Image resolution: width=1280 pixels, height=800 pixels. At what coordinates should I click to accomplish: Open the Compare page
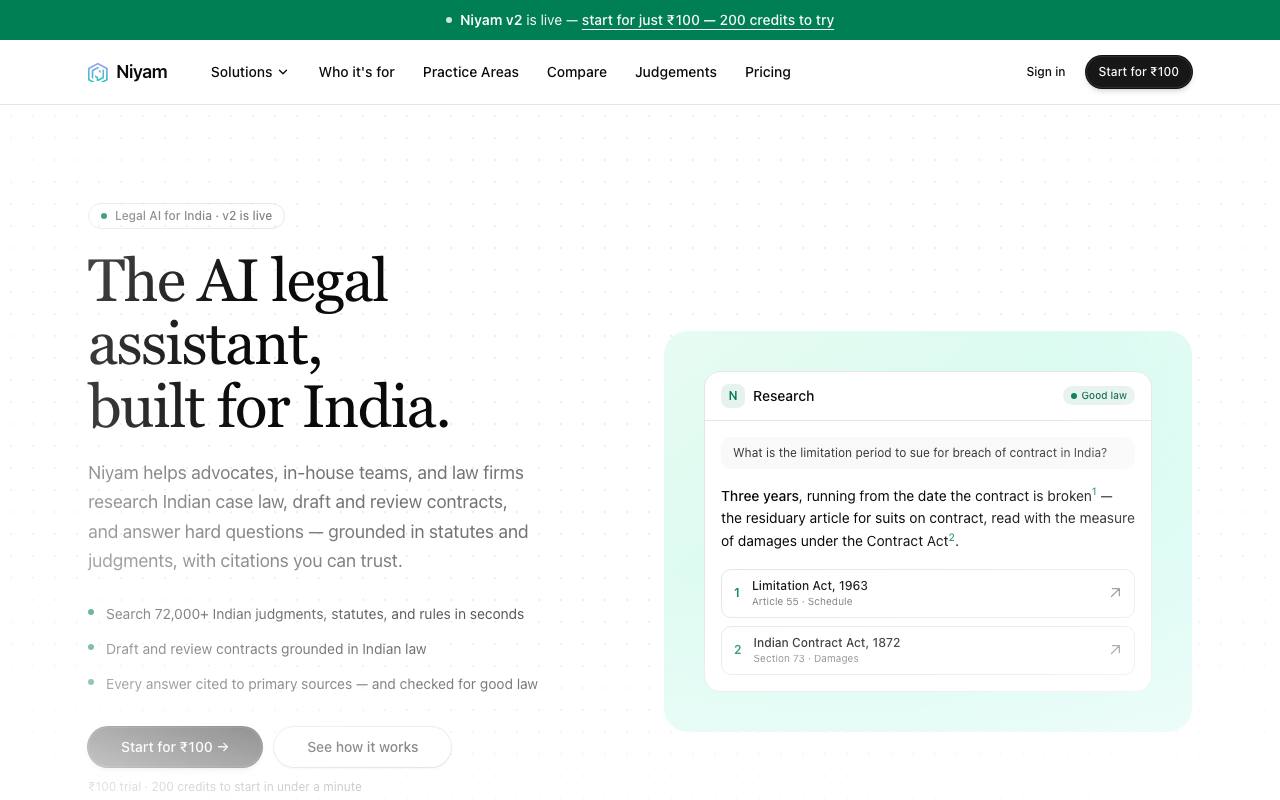tap(577, 72)
